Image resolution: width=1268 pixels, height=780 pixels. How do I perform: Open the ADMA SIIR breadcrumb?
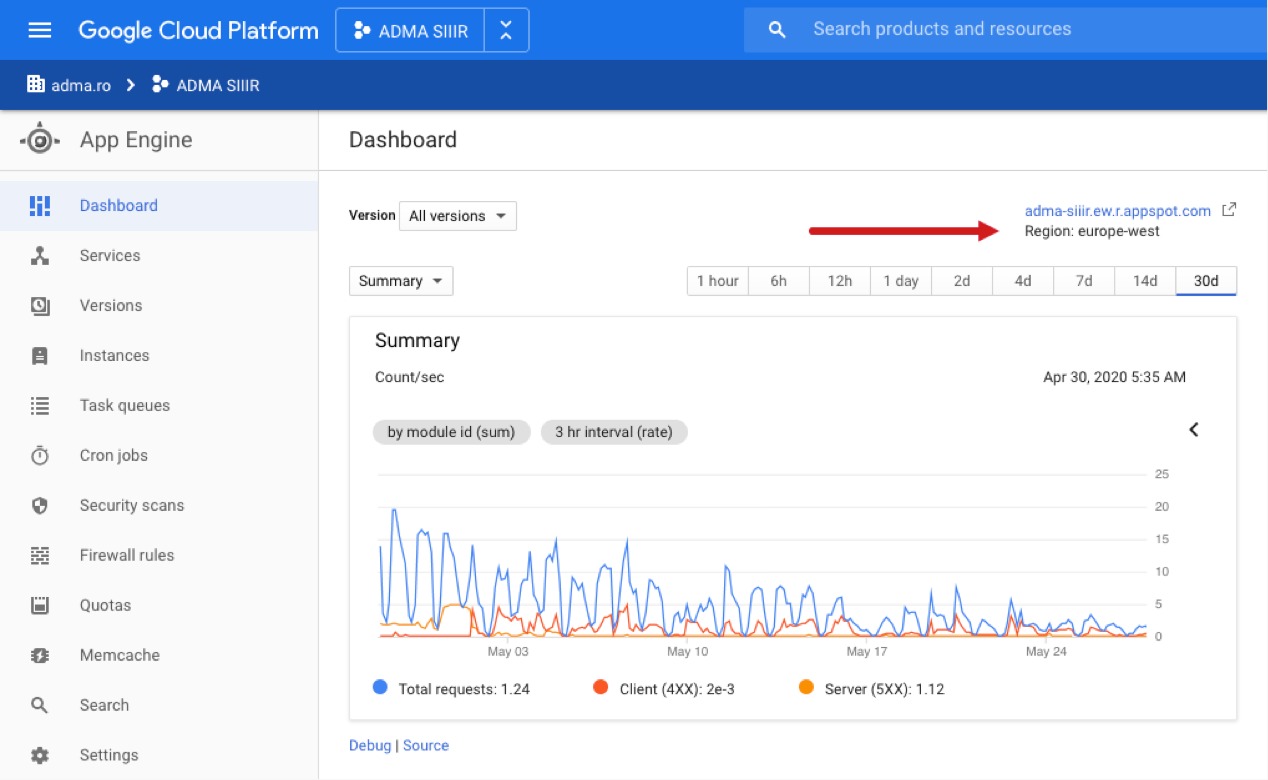point(218,85)
